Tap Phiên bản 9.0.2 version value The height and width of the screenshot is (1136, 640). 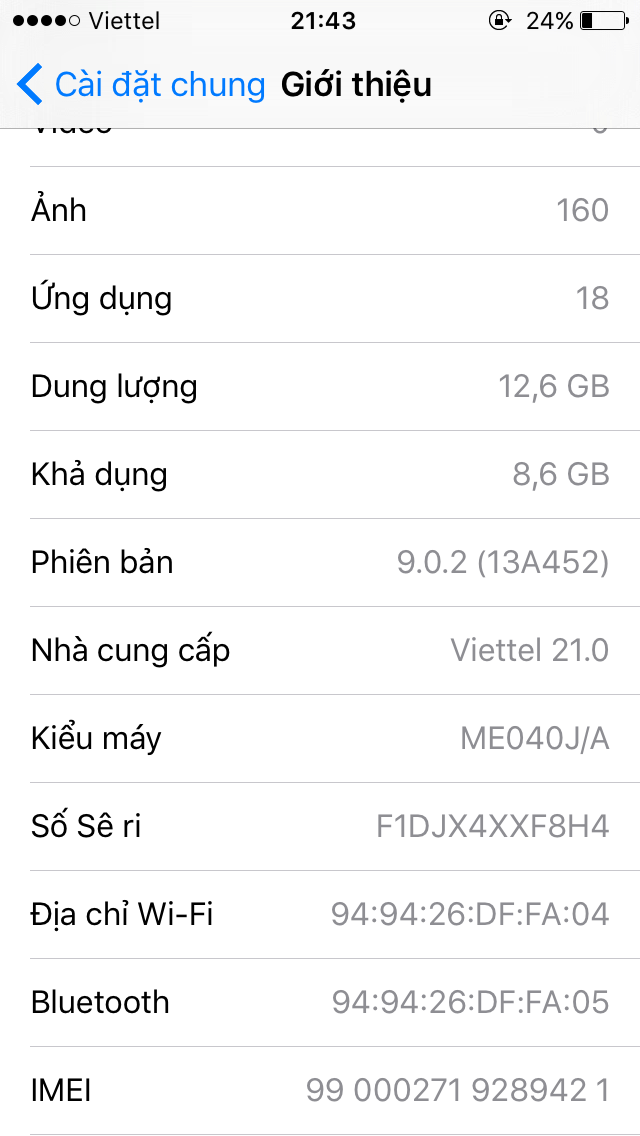click(x=502, y=562)
